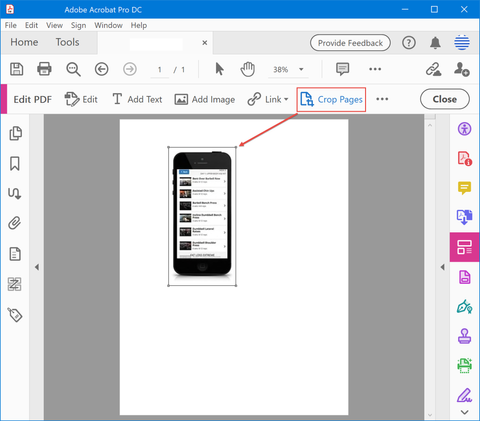Go to the next page view arrow

coord(130,69)
